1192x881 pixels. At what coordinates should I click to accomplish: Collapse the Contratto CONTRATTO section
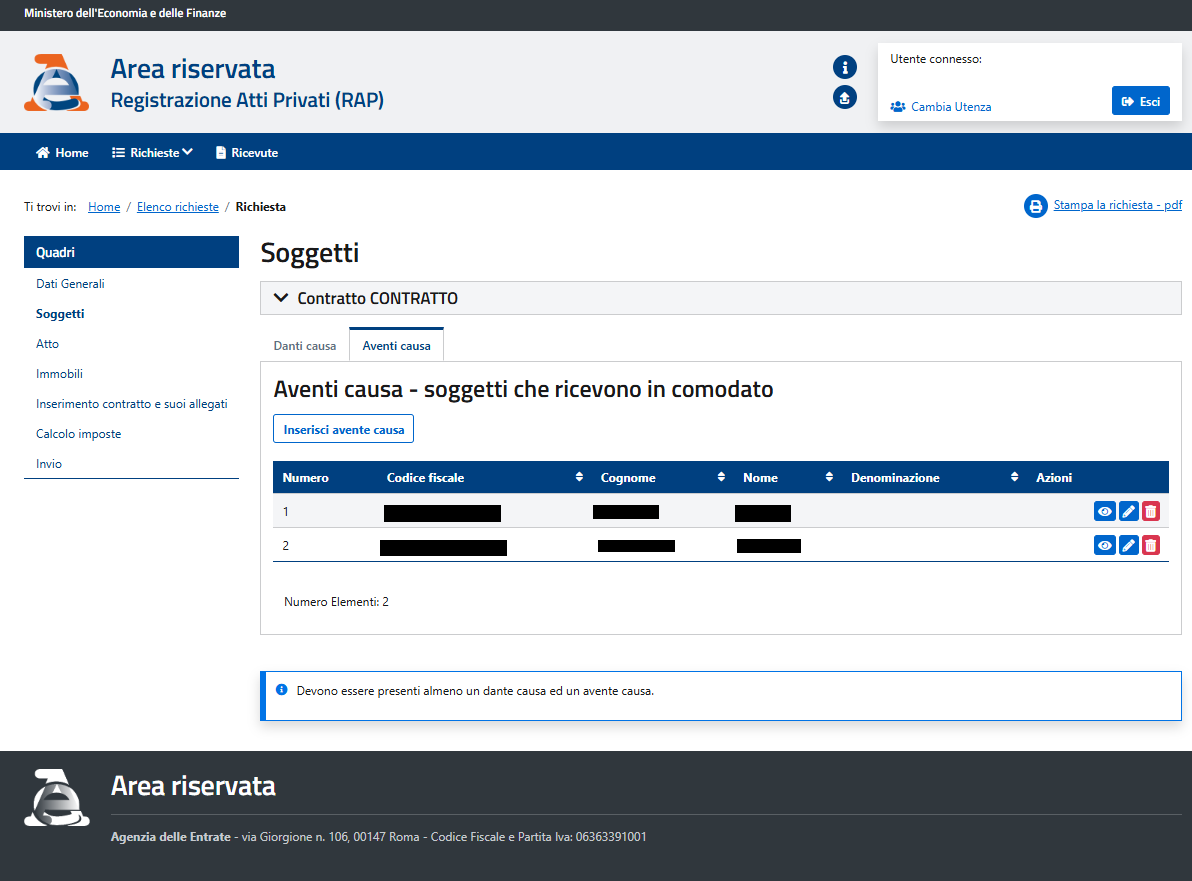pos(721,298)
